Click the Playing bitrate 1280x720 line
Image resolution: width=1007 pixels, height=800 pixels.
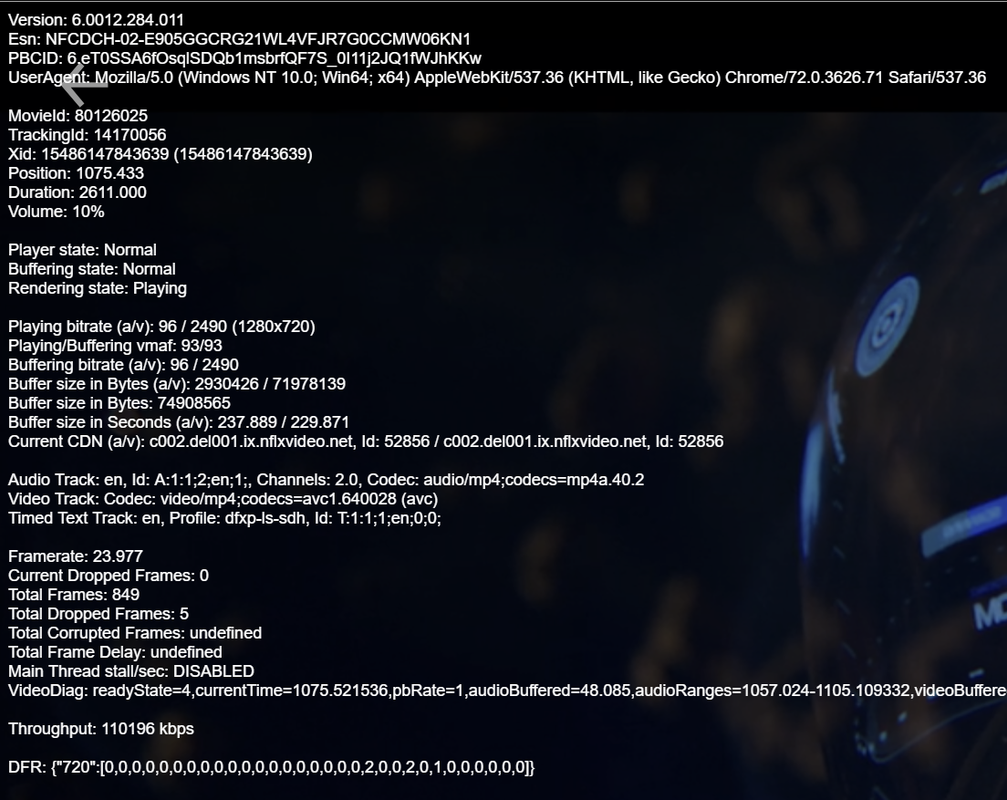coord(161,327)
